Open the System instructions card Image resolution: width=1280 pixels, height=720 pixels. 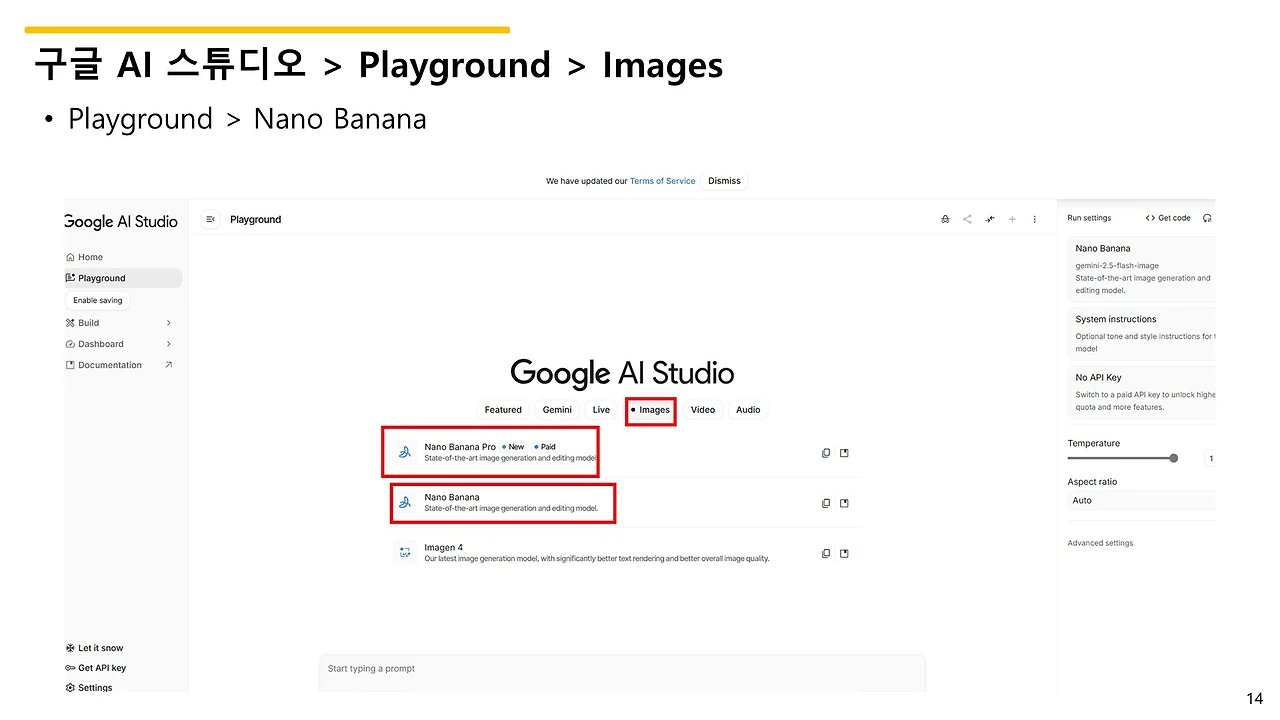coord(1141,334)
